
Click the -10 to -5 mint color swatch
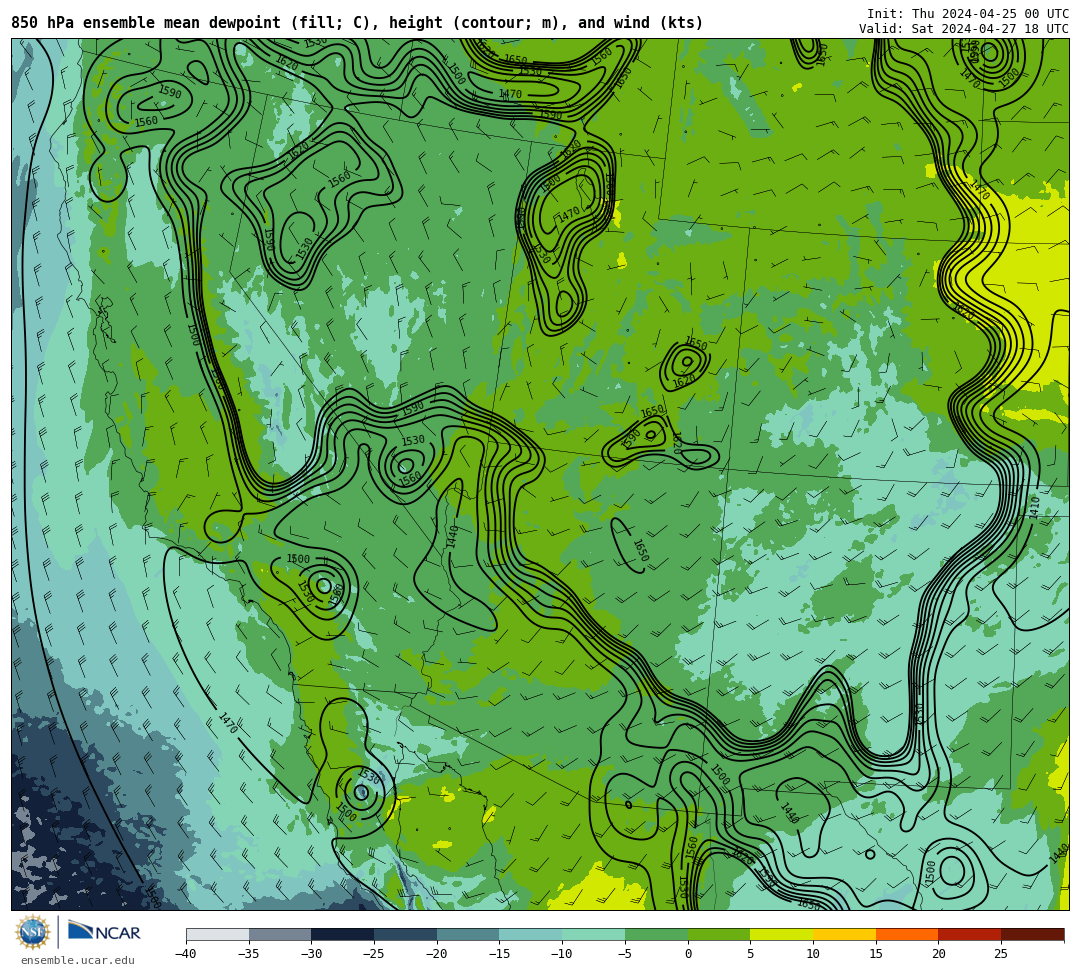[x=594, y=934]
